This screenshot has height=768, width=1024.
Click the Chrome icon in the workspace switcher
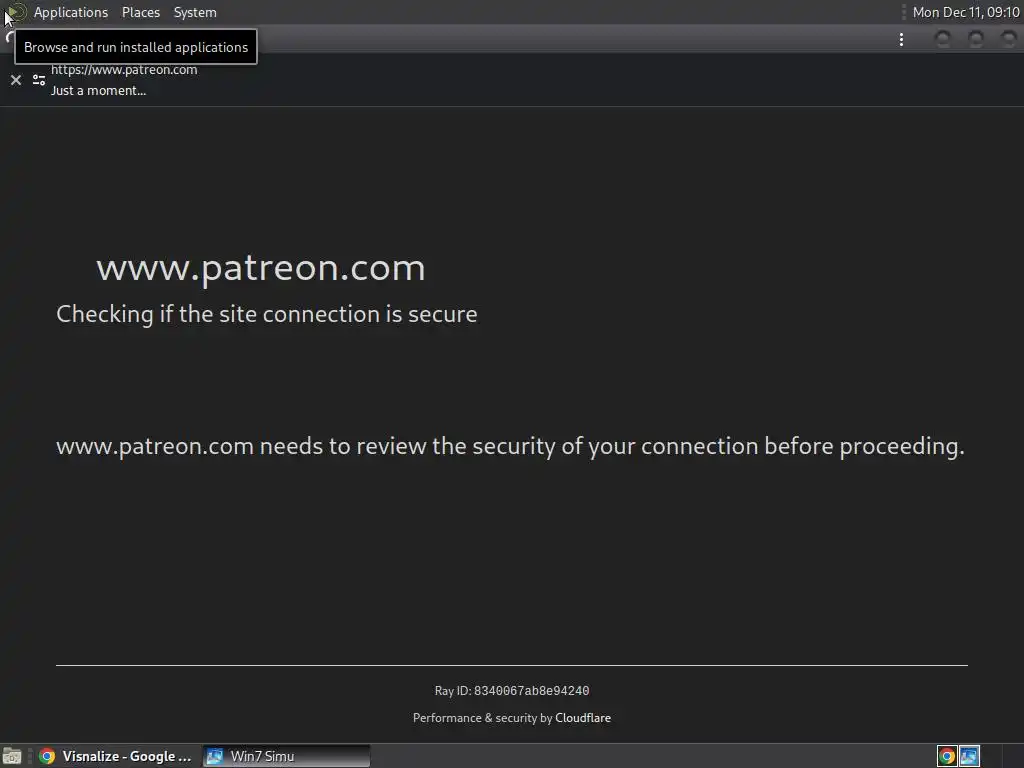pyautogui.click(x=947, y=756)
